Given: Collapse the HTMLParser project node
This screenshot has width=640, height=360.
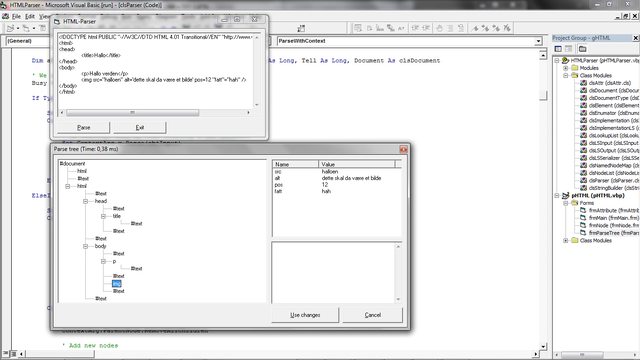Looking at the screenshot, I should [557, 60].
